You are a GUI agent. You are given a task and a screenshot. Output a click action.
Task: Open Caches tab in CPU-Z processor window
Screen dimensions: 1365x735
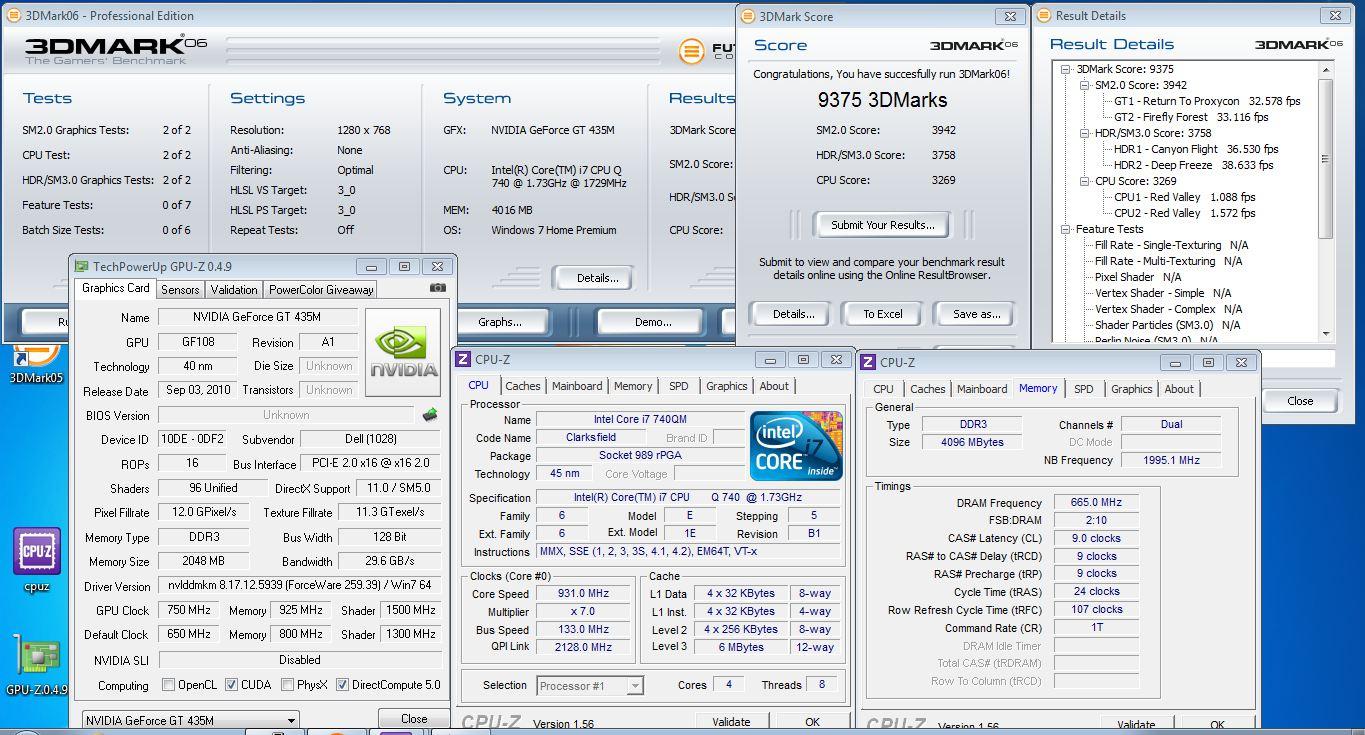click(x=523, y=386)
